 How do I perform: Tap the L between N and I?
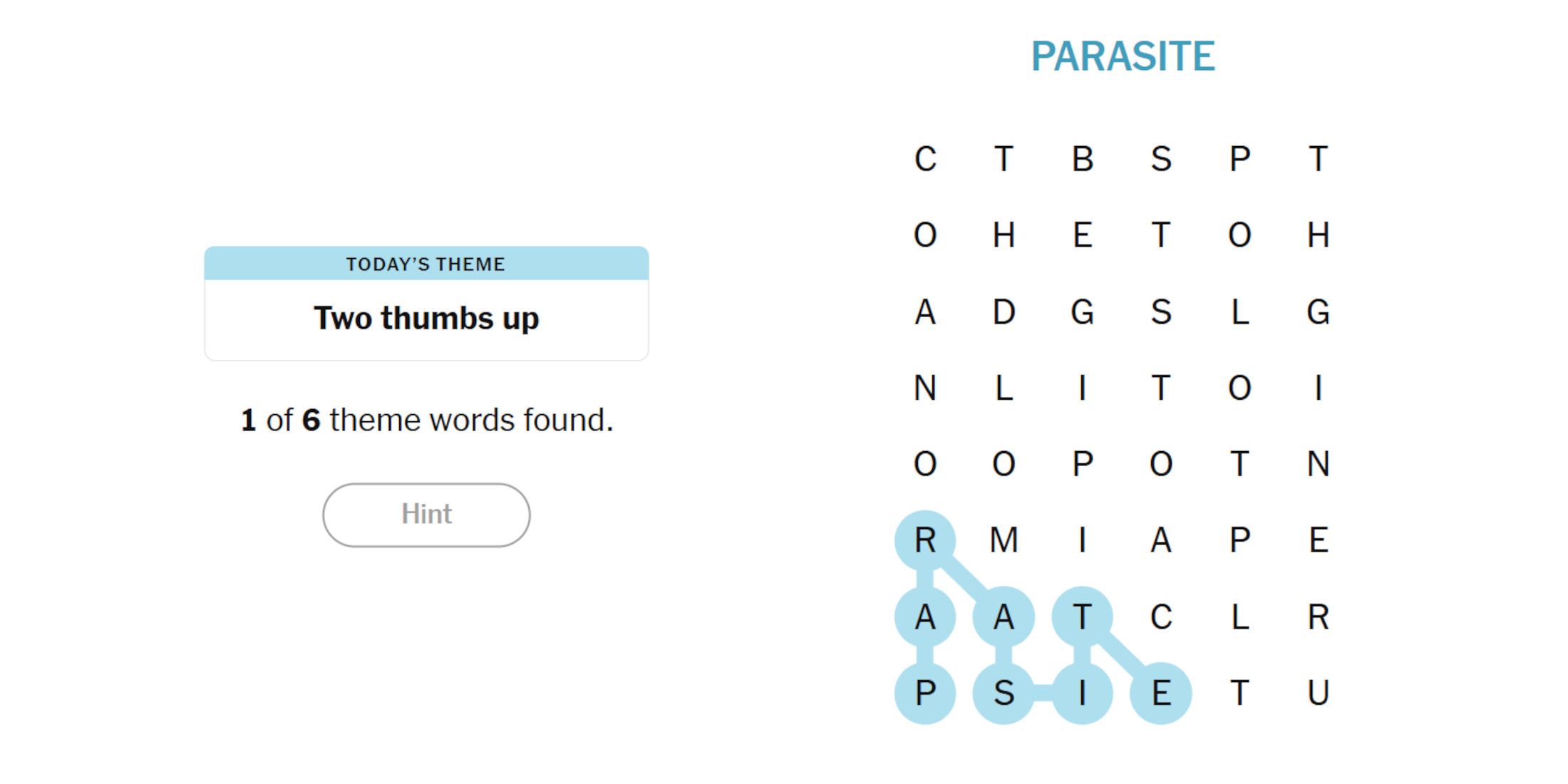pyautogui.click(x=1004, y=388)
